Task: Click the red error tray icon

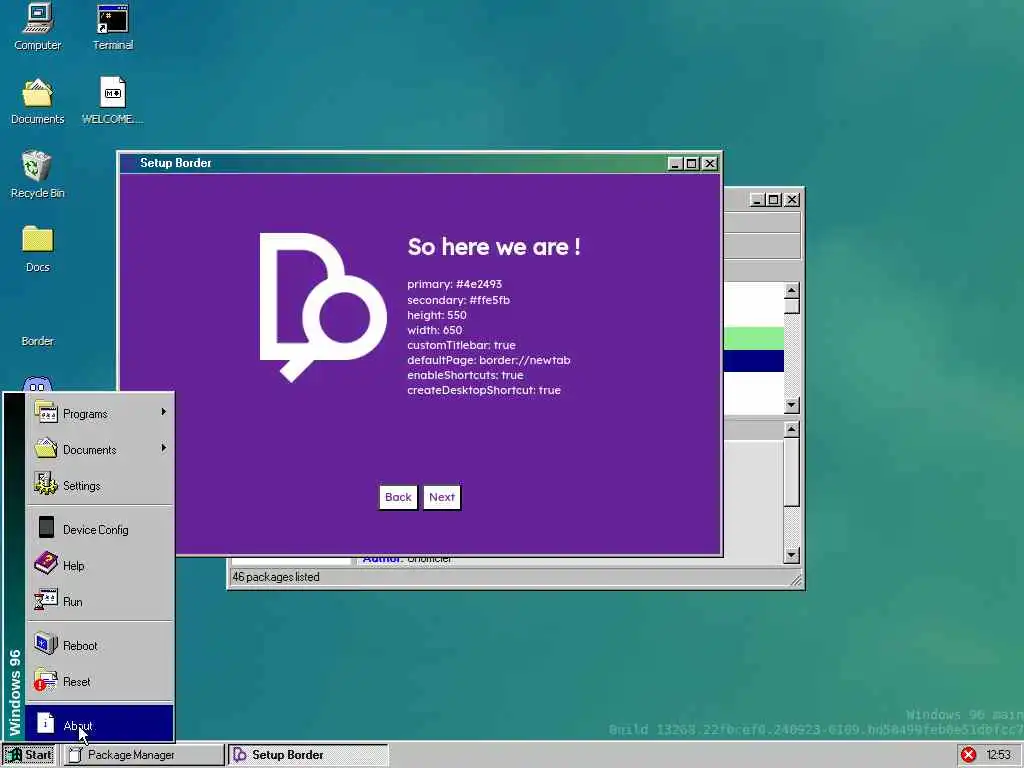Action: (969, 755)
